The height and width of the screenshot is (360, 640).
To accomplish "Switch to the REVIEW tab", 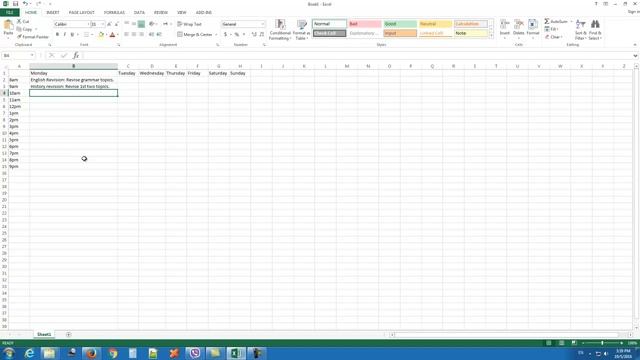I will 161,13.
